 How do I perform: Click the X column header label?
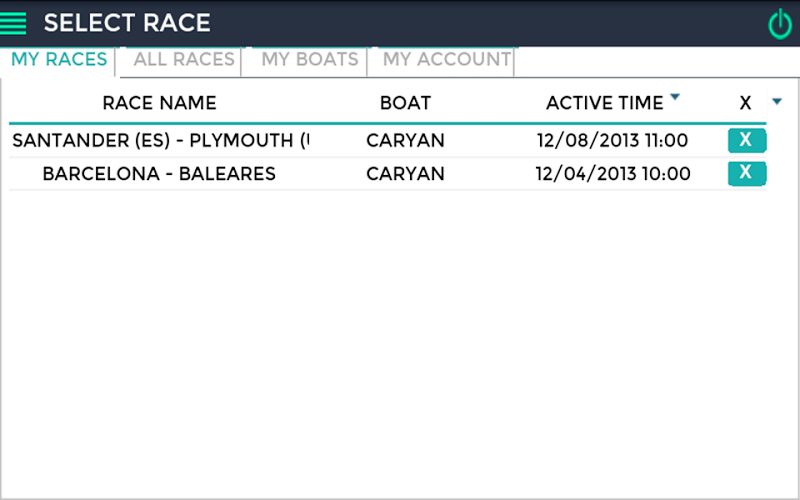pyautogui.click(x=745, y=103)
